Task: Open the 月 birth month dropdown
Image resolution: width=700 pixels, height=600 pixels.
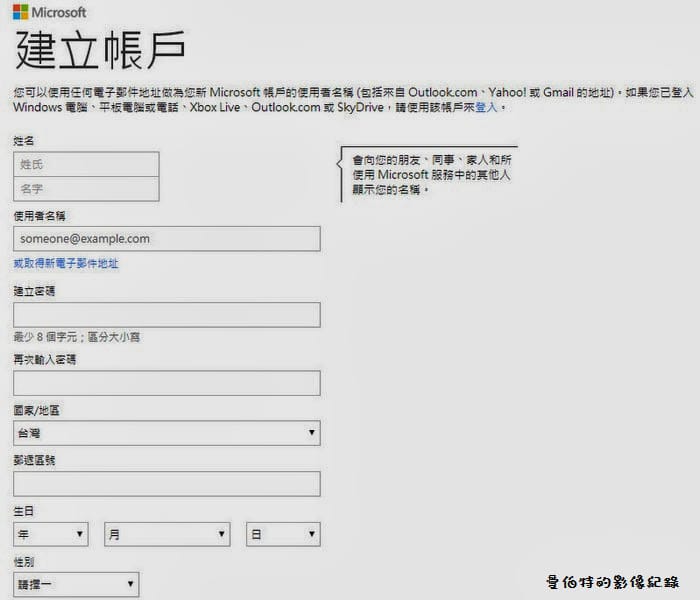Action: click(167, 534)
